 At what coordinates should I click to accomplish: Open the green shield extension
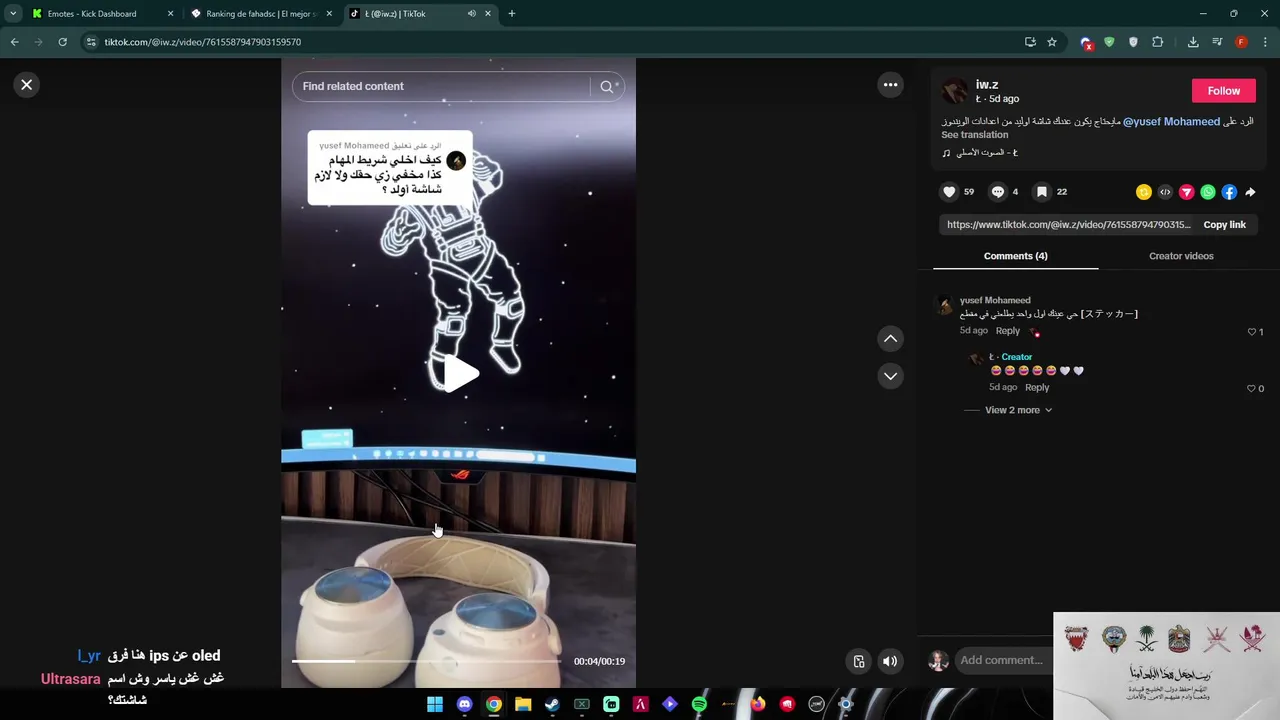(x=1109, y=42)
